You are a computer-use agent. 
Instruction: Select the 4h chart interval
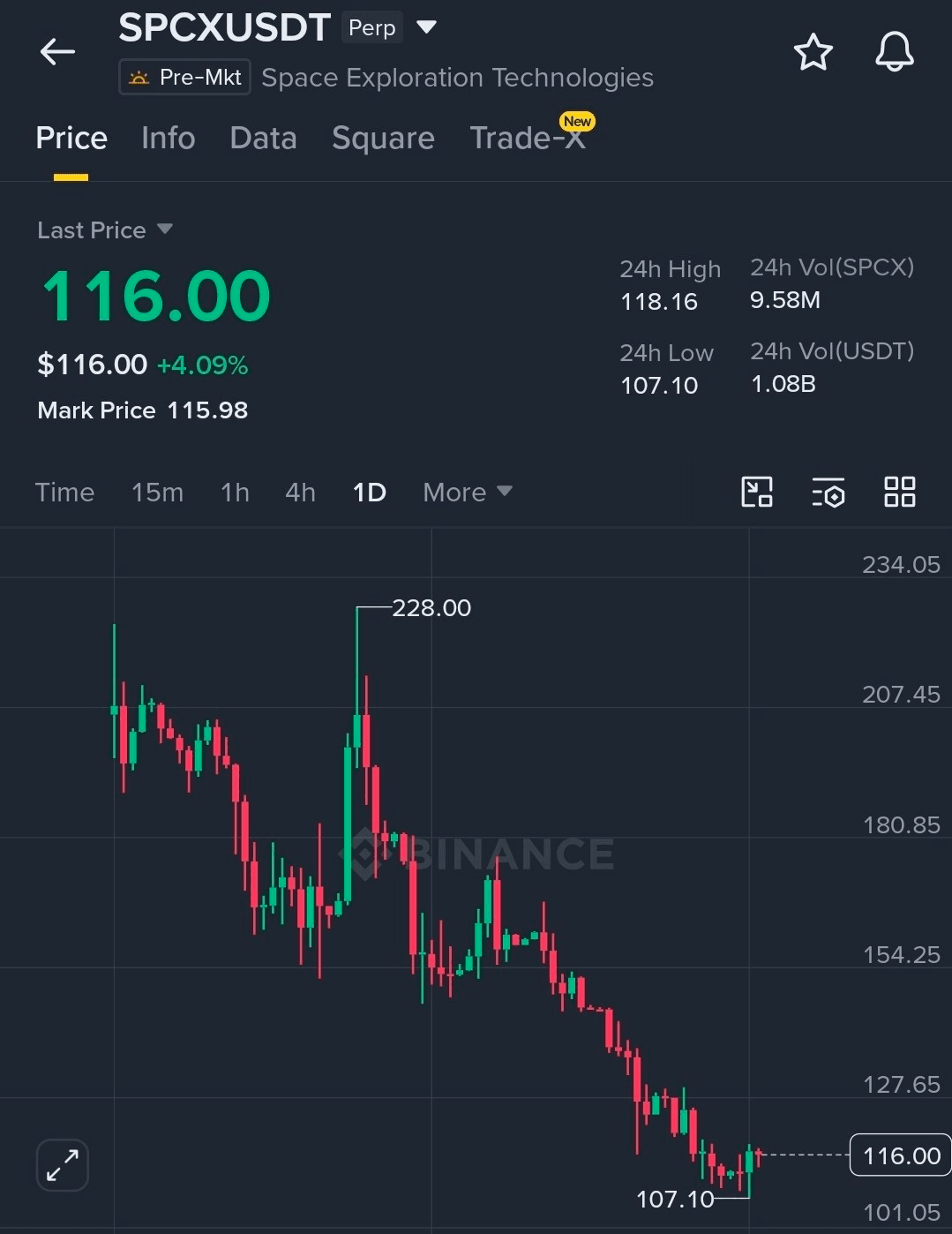pos(300,492)
